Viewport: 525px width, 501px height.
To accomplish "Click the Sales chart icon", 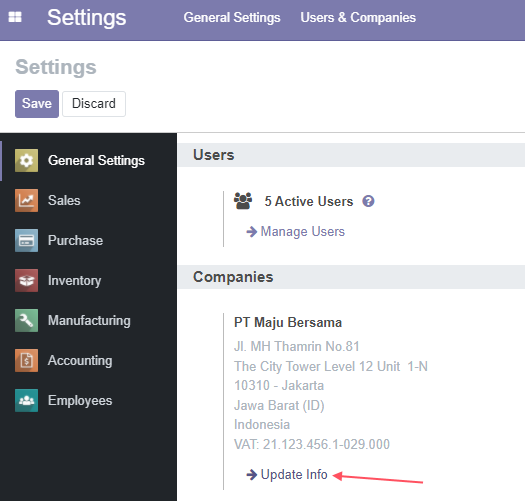I will 26,200.
